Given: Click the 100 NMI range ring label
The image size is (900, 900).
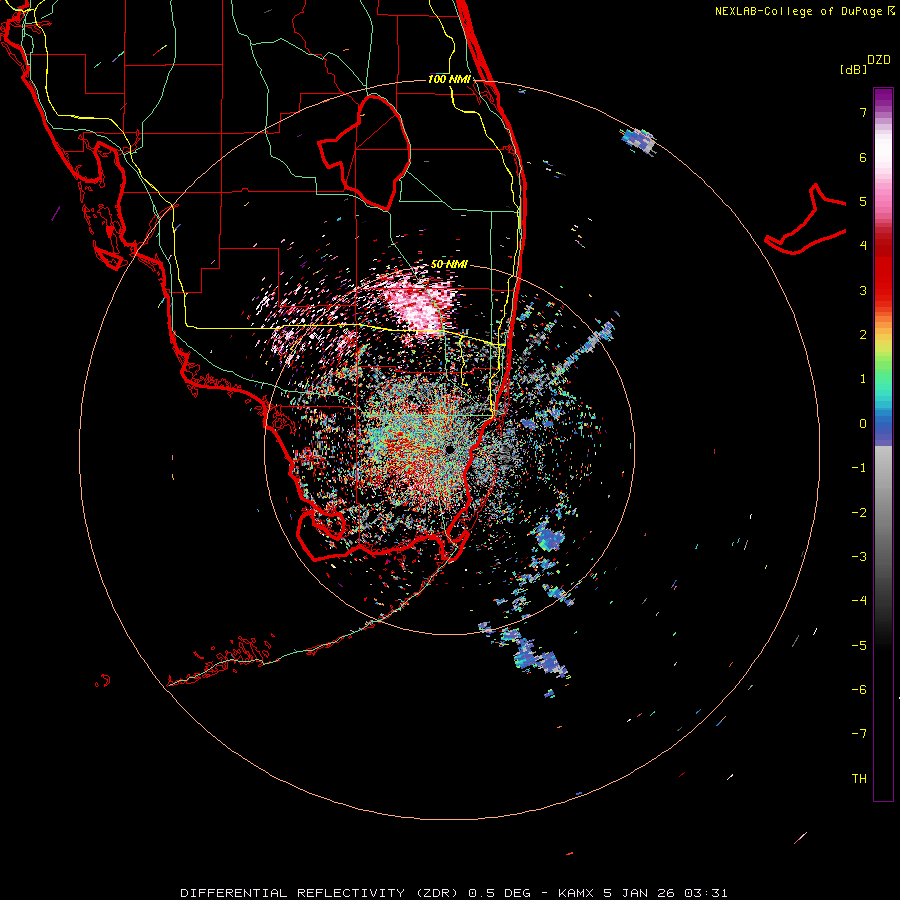Looking at the screenshot, I should click(449, 79).
